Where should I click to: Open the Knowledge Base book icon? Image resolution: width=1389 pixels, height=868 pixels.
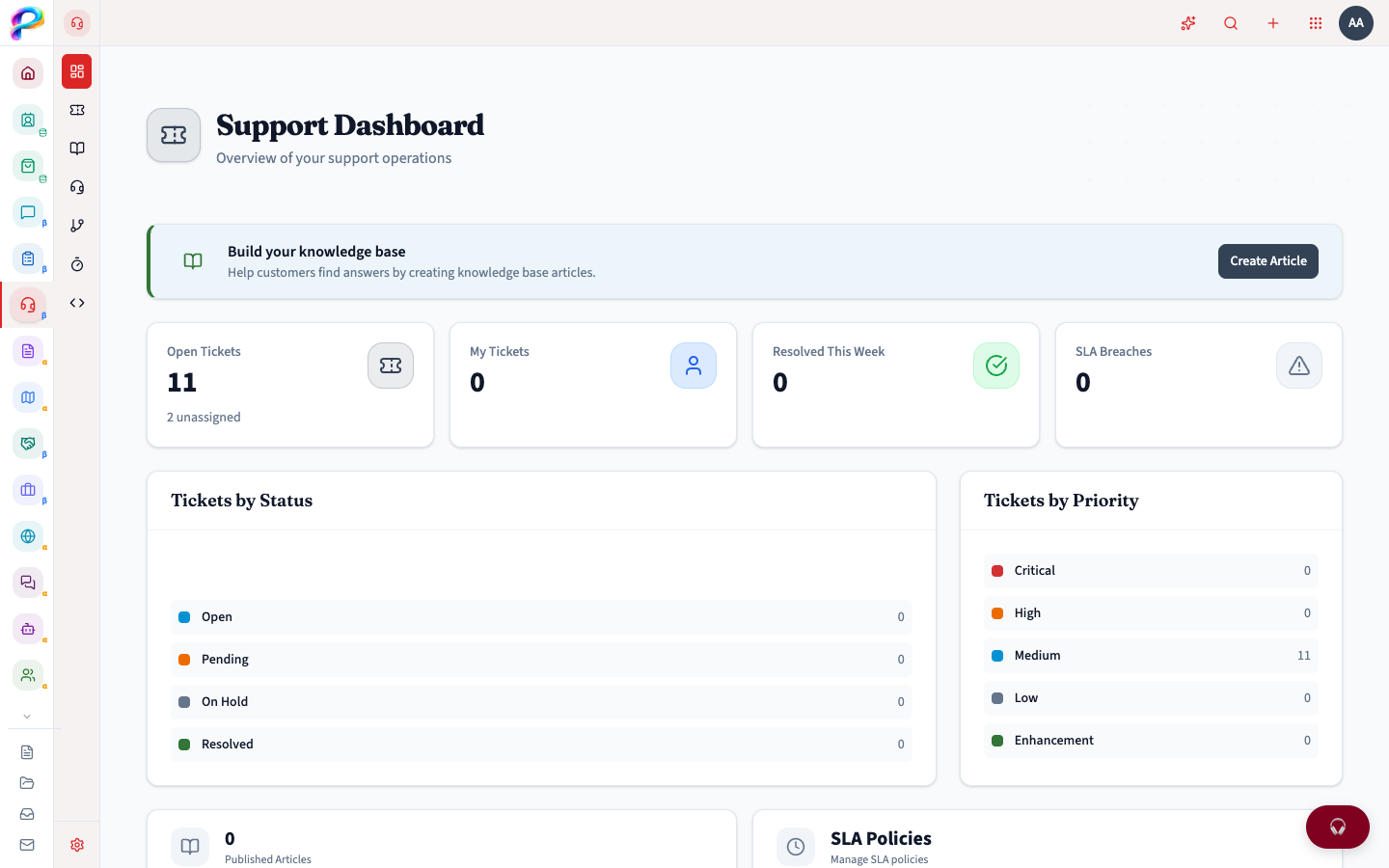(x=76, y=148)
